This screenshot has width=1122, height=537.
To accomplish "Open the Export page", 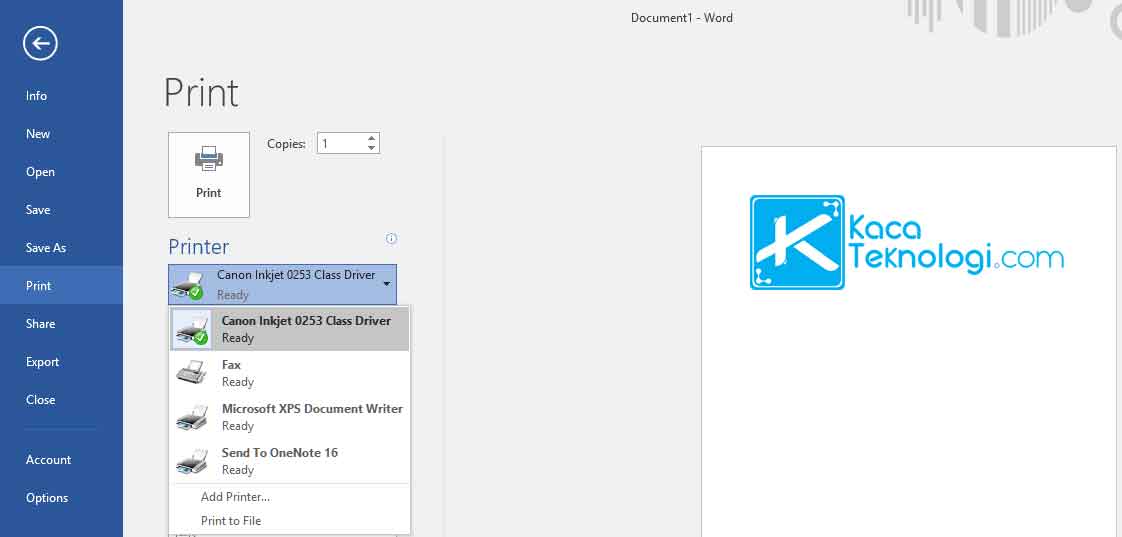I will 42,362.
